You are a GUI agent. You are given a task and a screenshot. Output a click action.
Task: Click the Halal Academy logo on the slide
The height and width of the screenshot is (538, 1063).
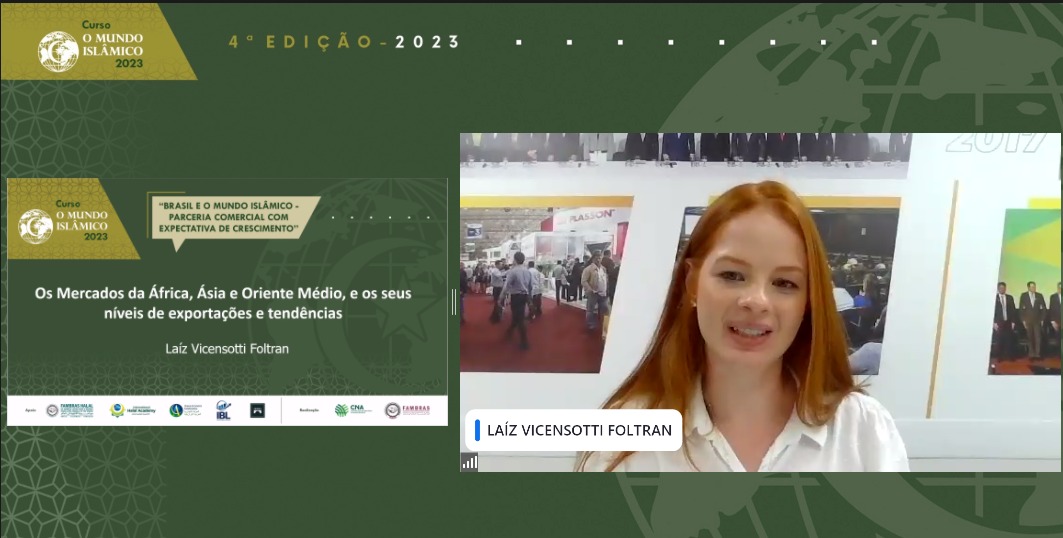tap(133, 410)
